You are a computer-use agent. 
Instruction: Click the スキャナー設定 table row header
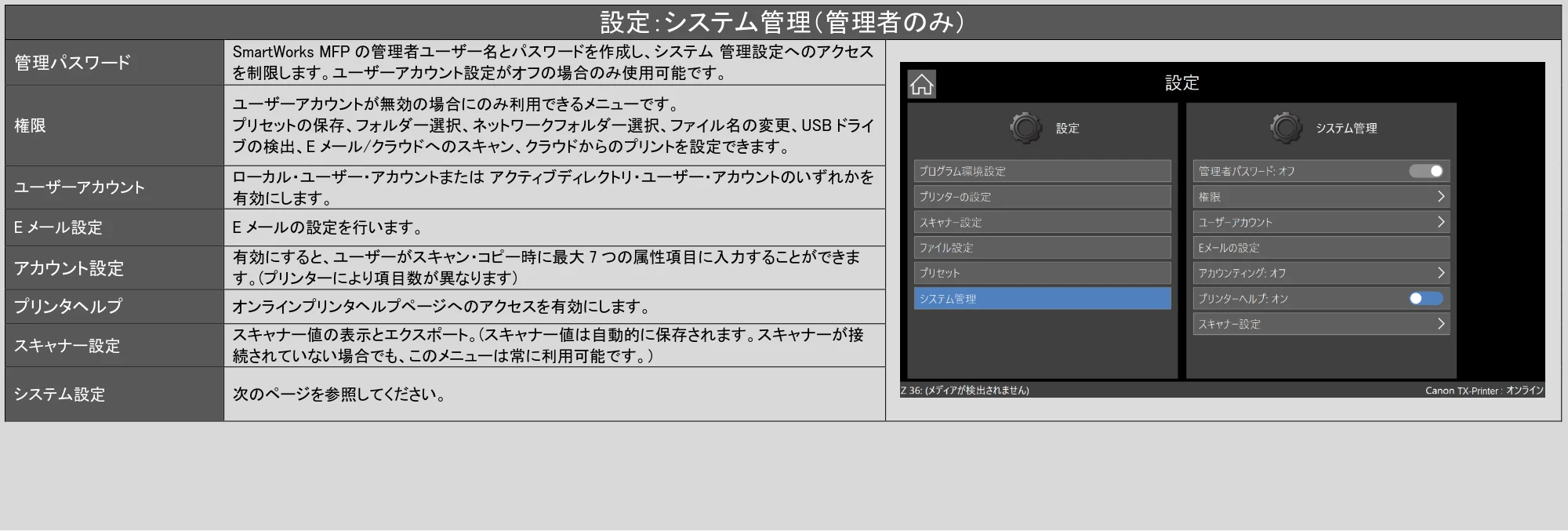(x=114, y=346)
